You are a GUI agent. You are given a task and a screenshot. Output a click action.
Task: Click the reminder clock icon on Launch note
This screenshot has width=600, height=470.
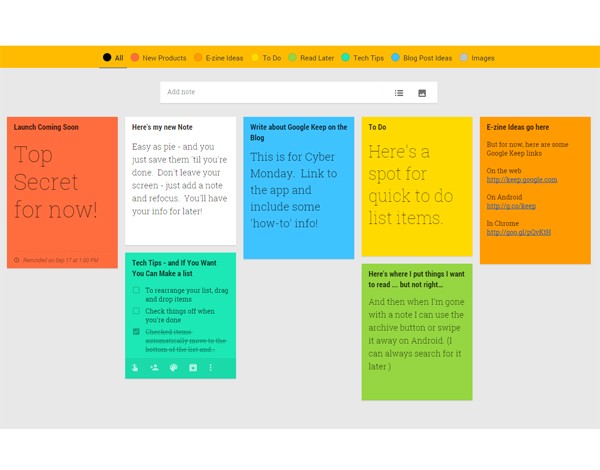17,260
